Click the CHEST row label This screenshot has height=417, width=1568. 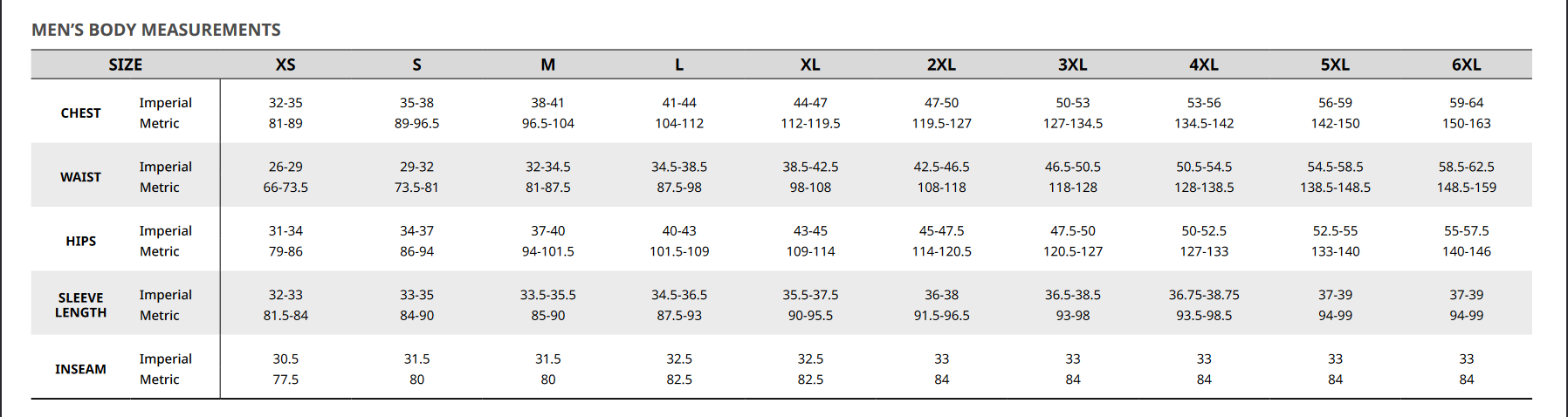coord(80,113)
